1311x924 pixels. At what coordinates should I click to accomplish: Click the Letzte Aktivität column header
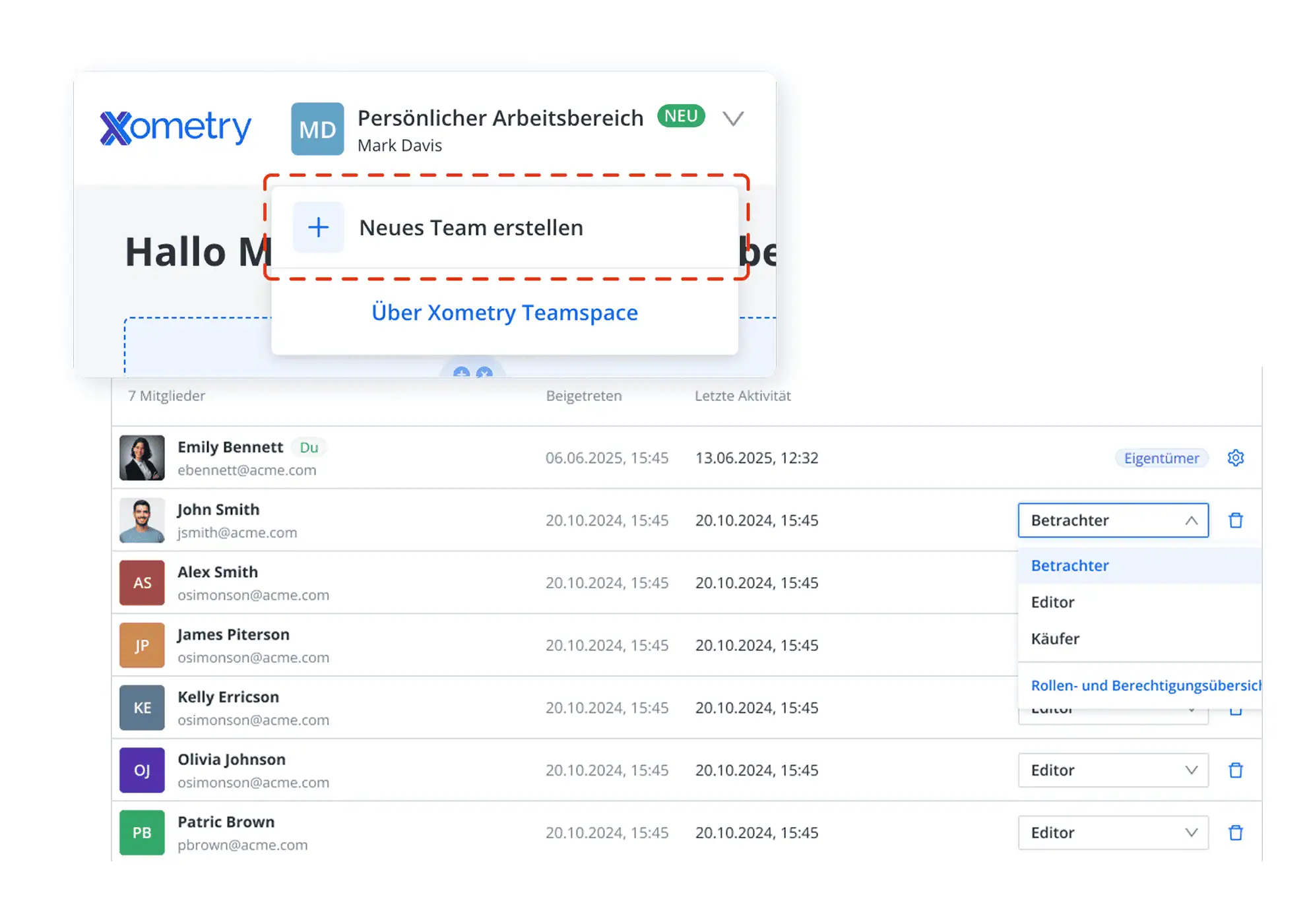743,396
